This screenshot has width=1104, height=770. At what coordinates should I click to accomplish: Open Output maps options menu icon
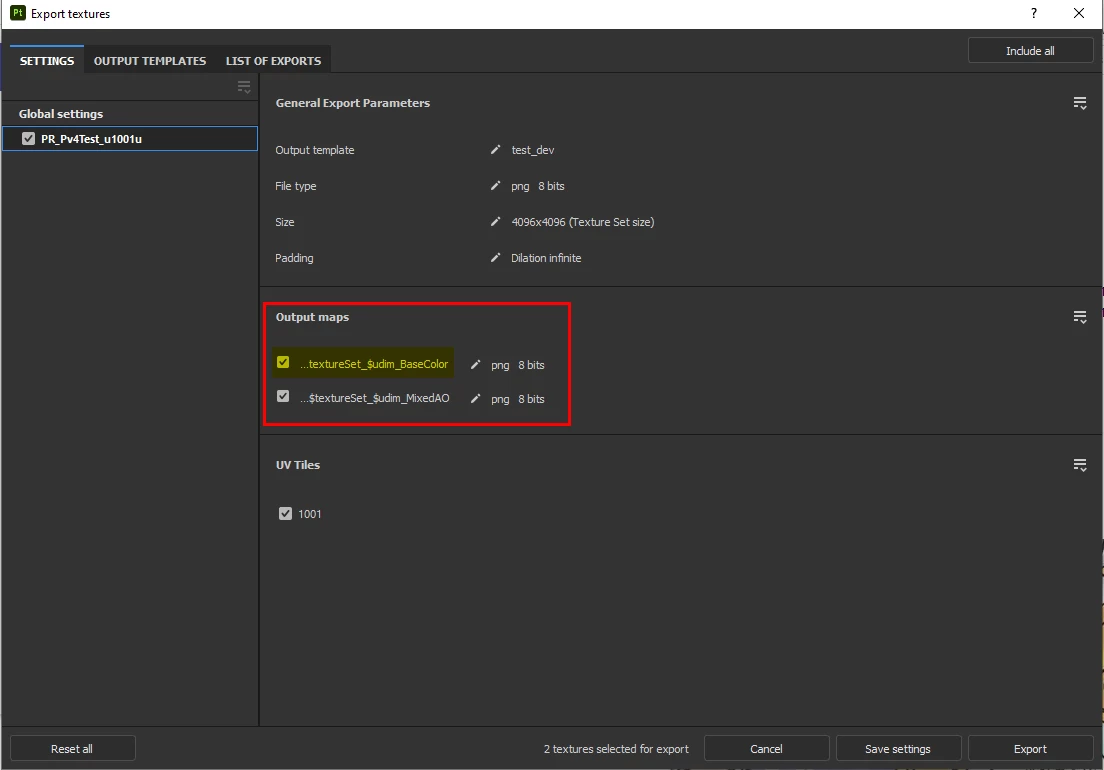click(1079, 317)
